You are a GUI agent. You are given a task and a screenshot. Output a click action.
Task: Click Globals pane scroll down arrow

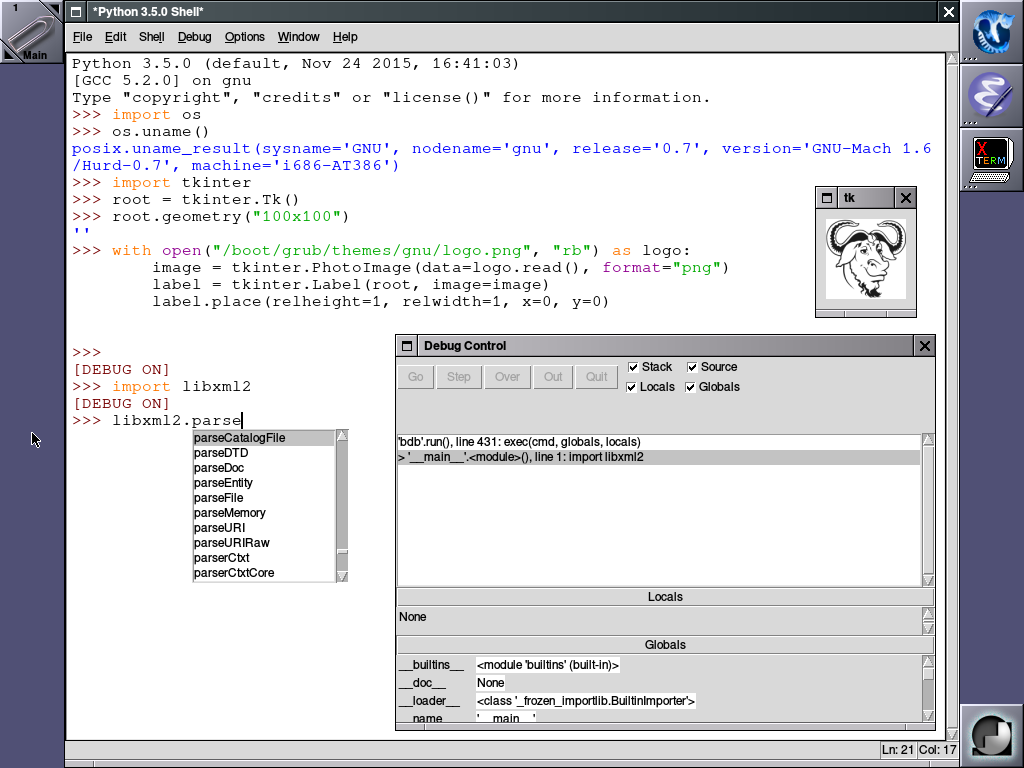[928, 715]
